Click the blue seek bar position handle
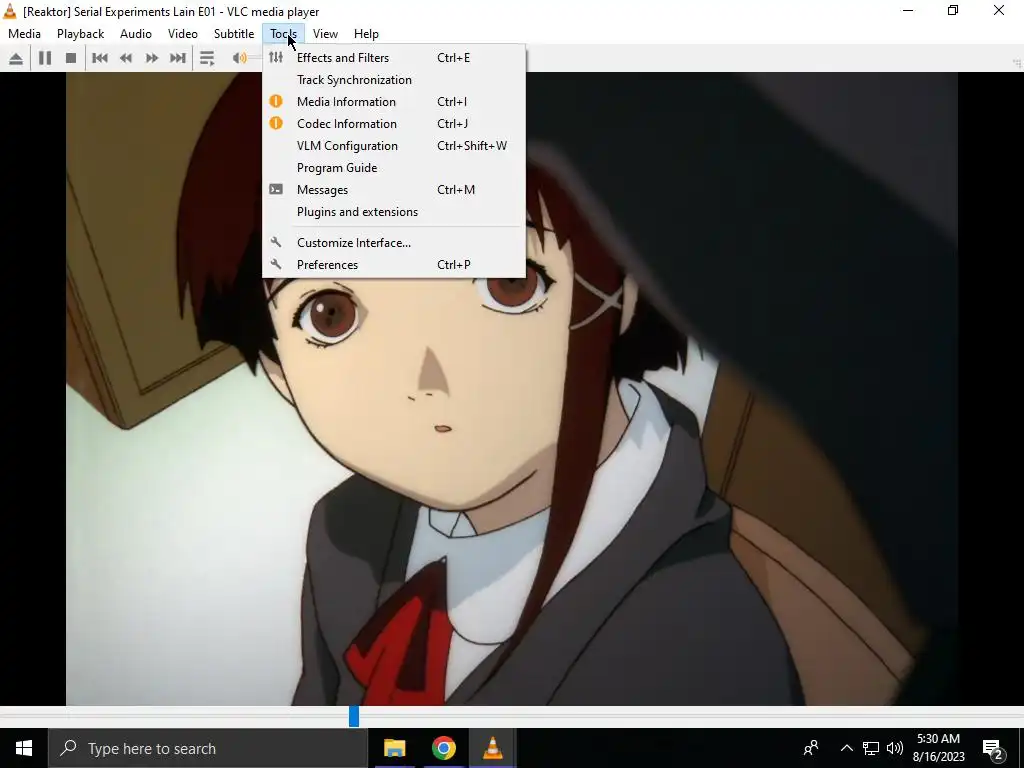 (x=354, y=716)
